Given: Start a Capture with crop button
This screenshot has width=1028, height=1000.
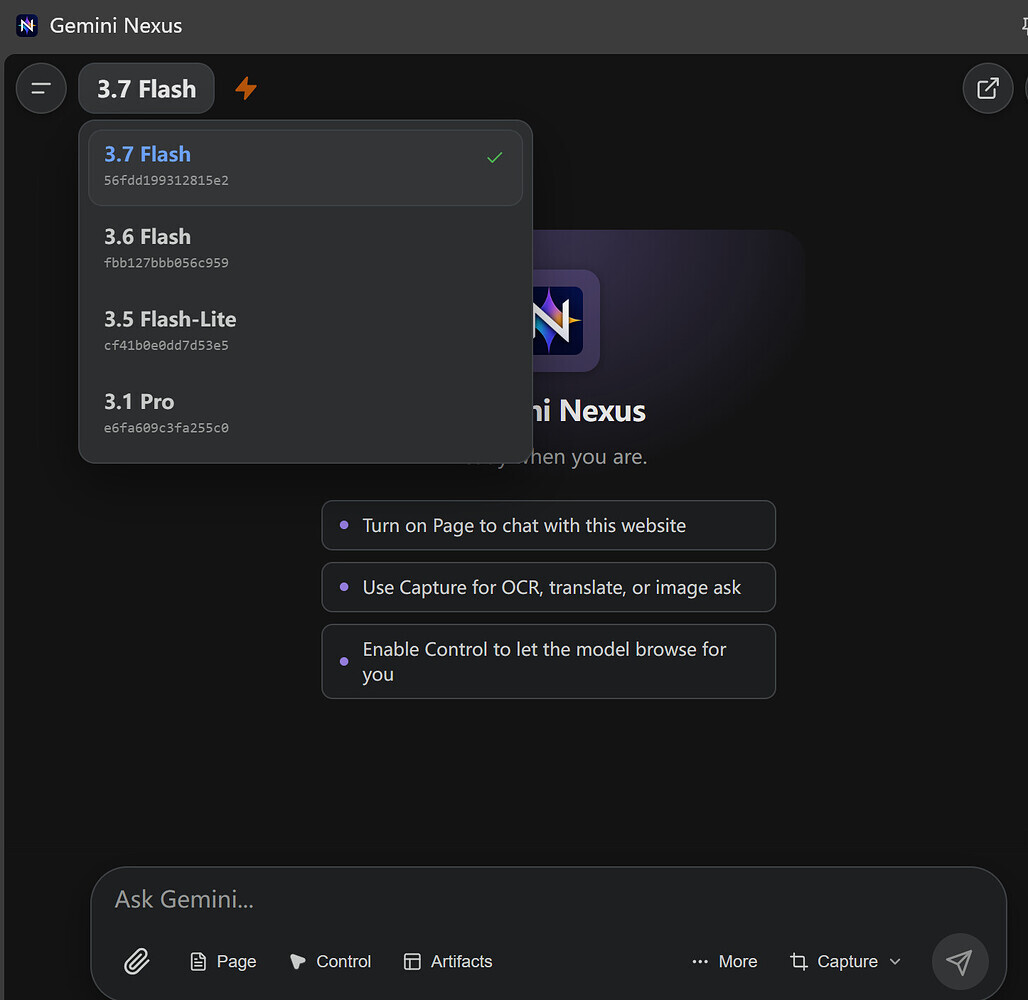Looking at the screenshot, I should click(x=835, y=961).
